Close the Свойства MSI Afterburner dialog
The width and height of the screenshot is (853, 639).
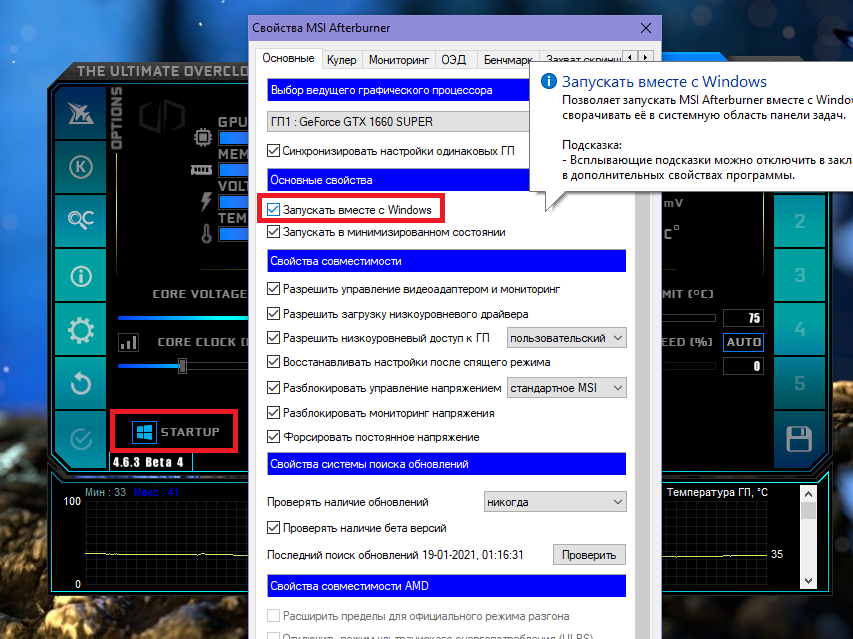646,28
